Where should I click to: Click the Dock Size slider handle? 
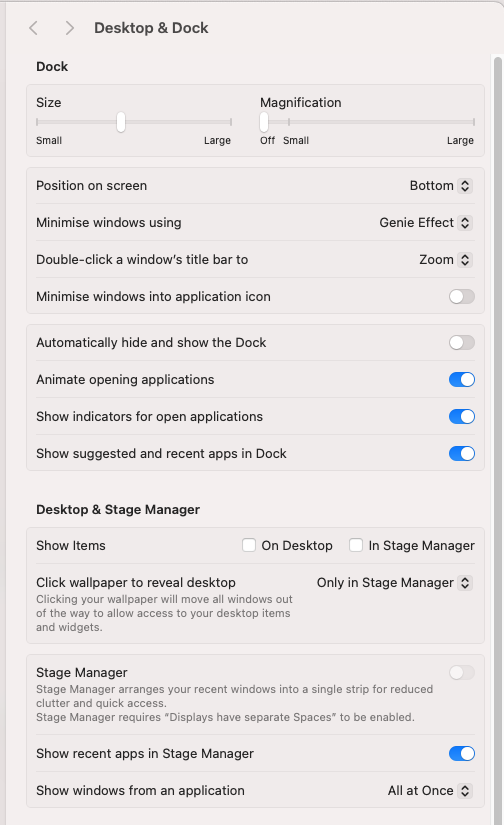pyautogui.click(x=121, y=122)
